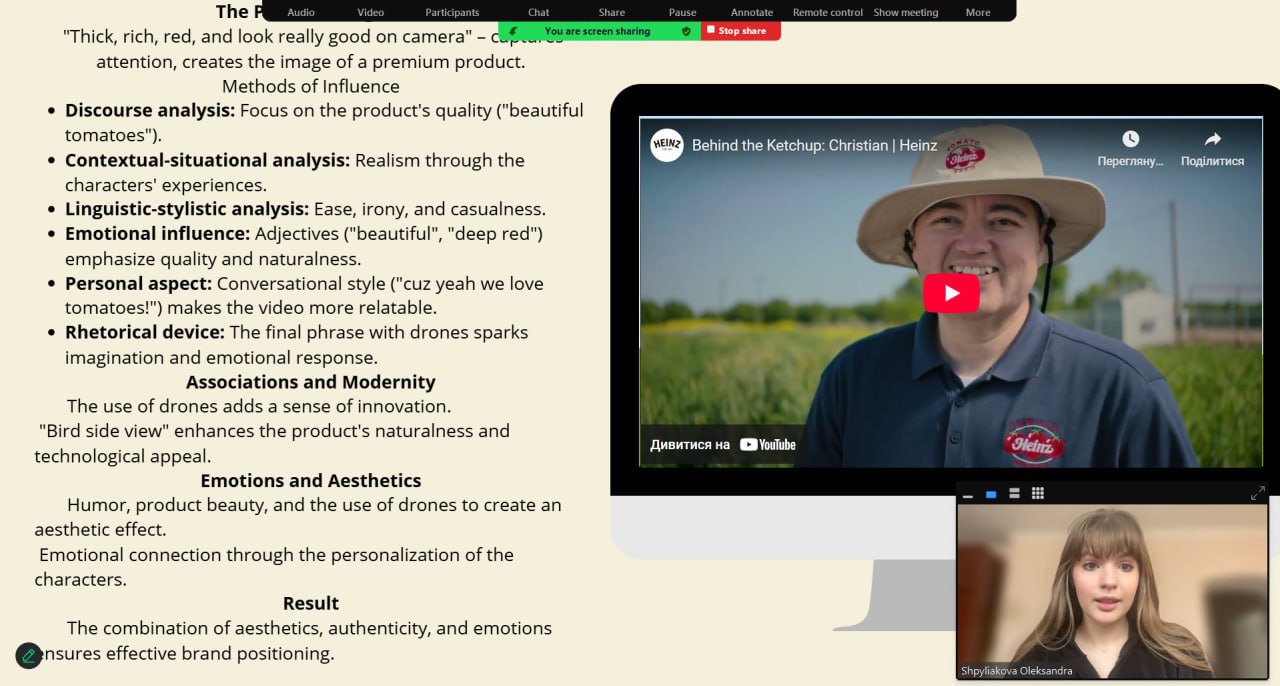Viewport: 1280px width, 686px height.
Task: Click the Share arrow icon on video
Action: pos(1212,139)
